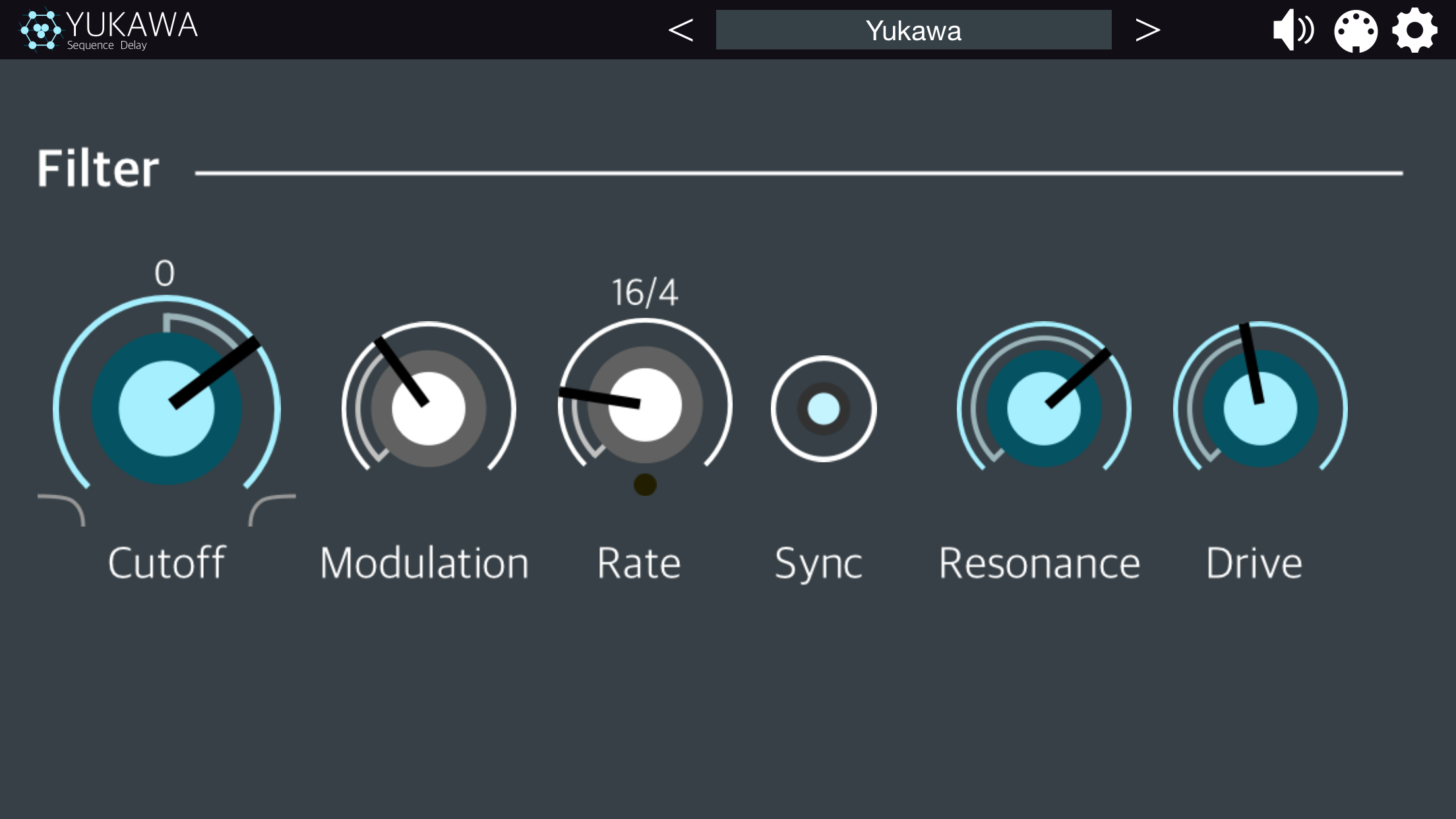Toggle the Sync control on
The width and height of the screenshot is (1456, 819).
[824, 408]
